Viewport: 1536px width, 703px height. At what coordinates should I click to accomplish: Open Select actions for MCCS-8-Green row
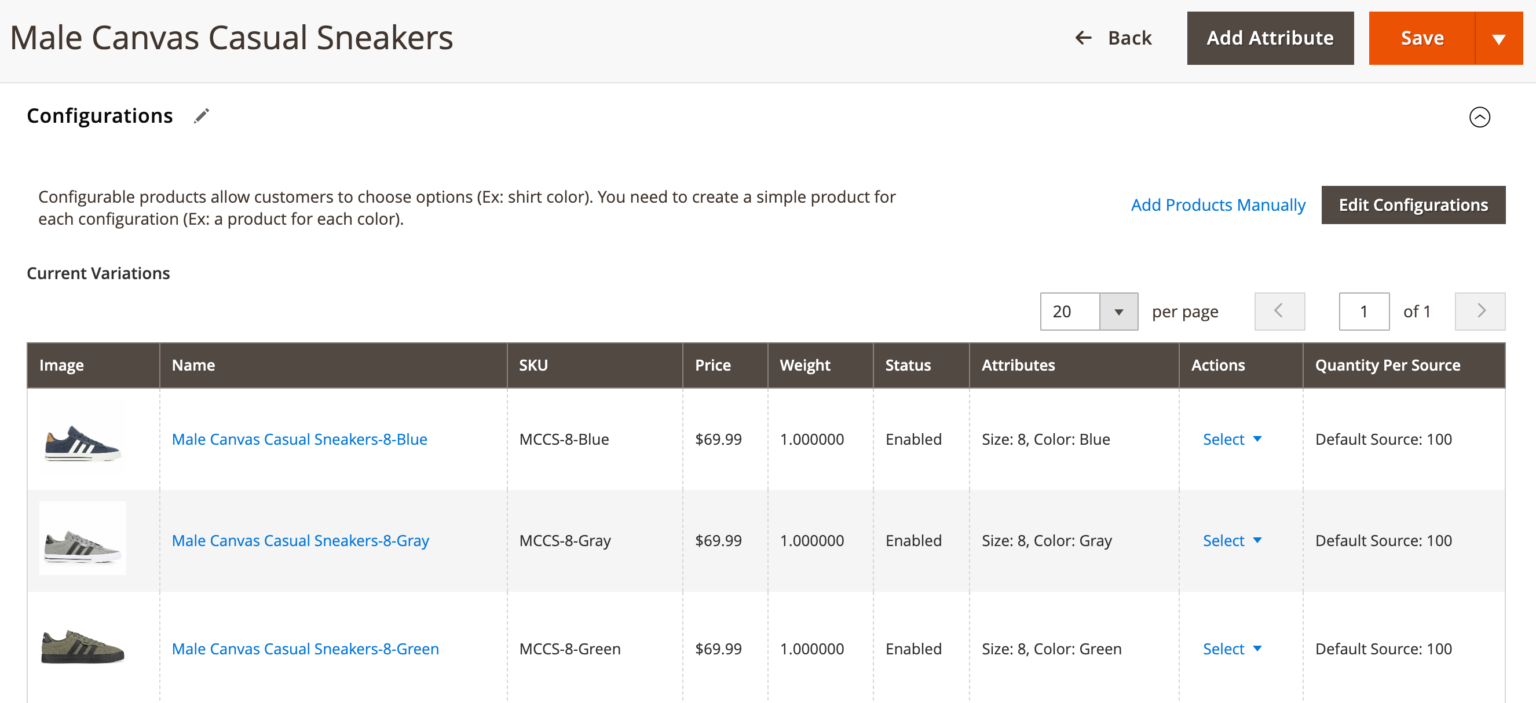pos(1231,648)
